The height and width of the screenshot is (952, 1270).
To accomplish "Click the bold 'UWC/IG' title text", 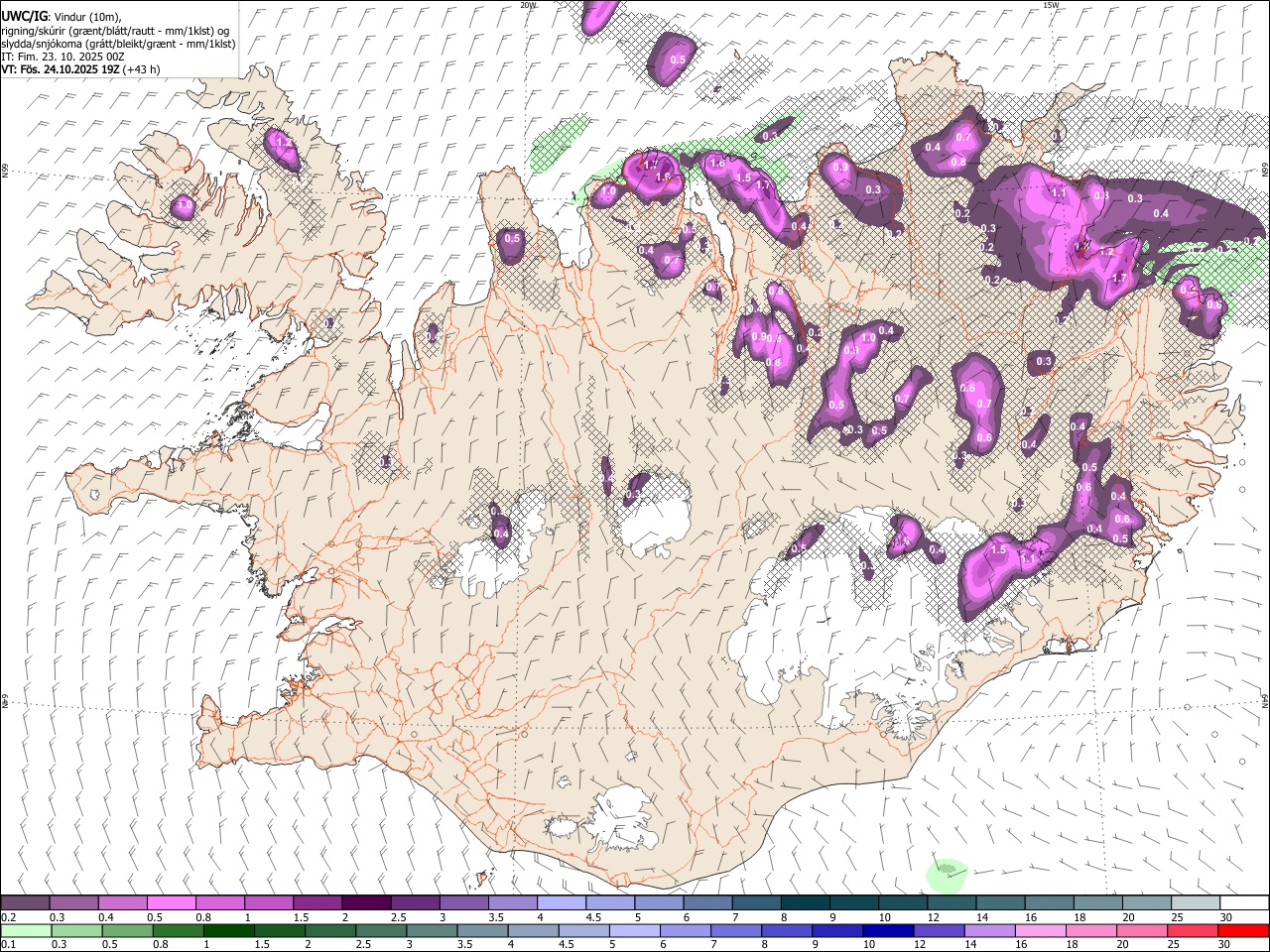I will click(24, 16).
